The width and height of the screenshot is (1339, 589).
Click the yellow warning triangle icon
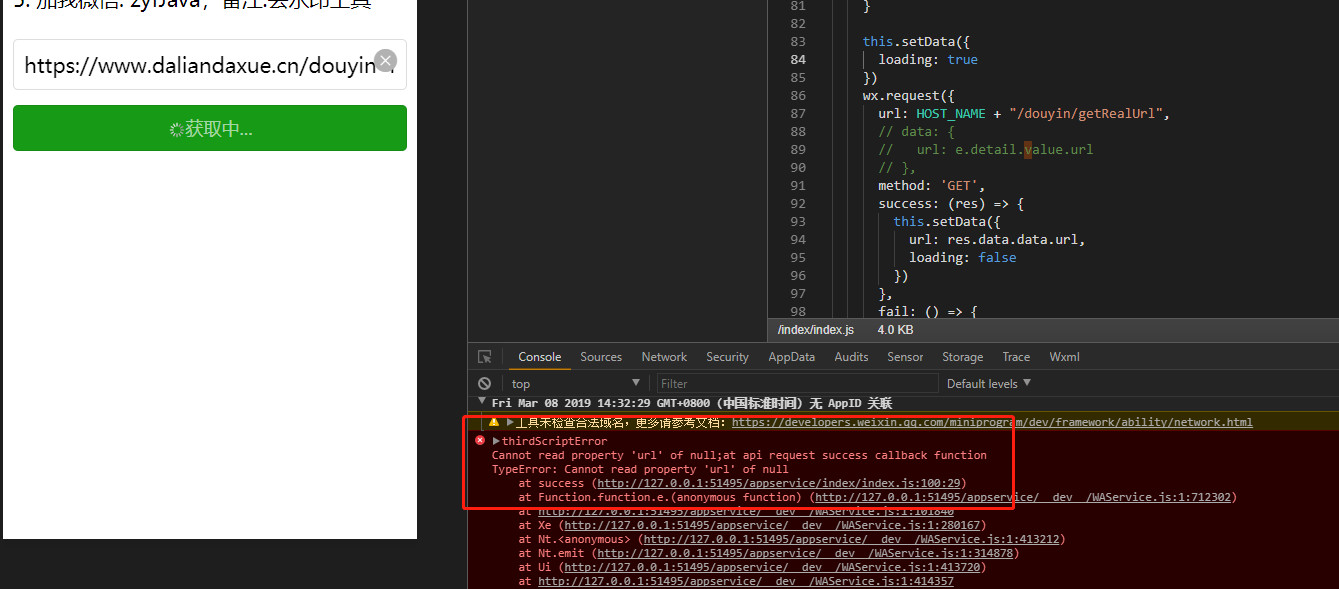pyautogui.click(x=493, y=422)
